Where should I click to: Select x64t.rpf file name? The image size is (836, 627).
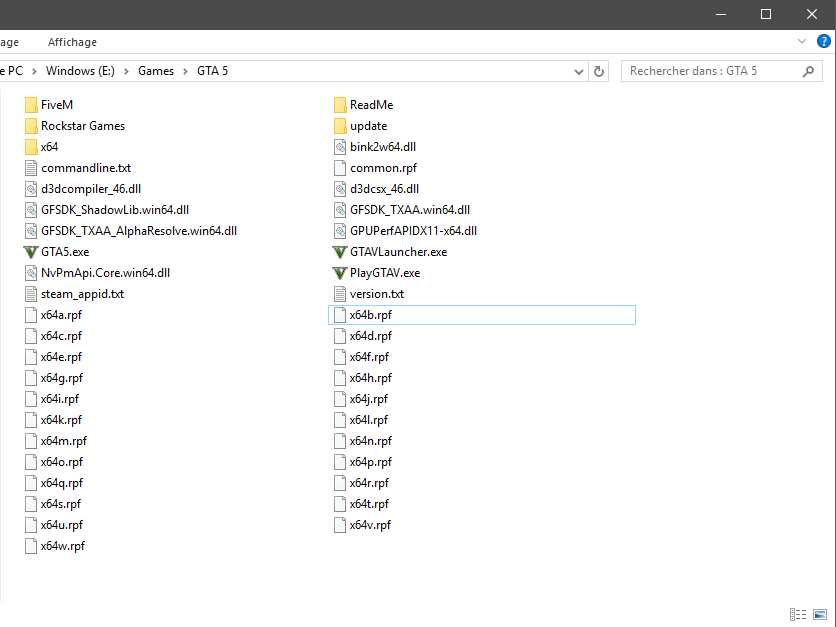click(x=369, y=504)
